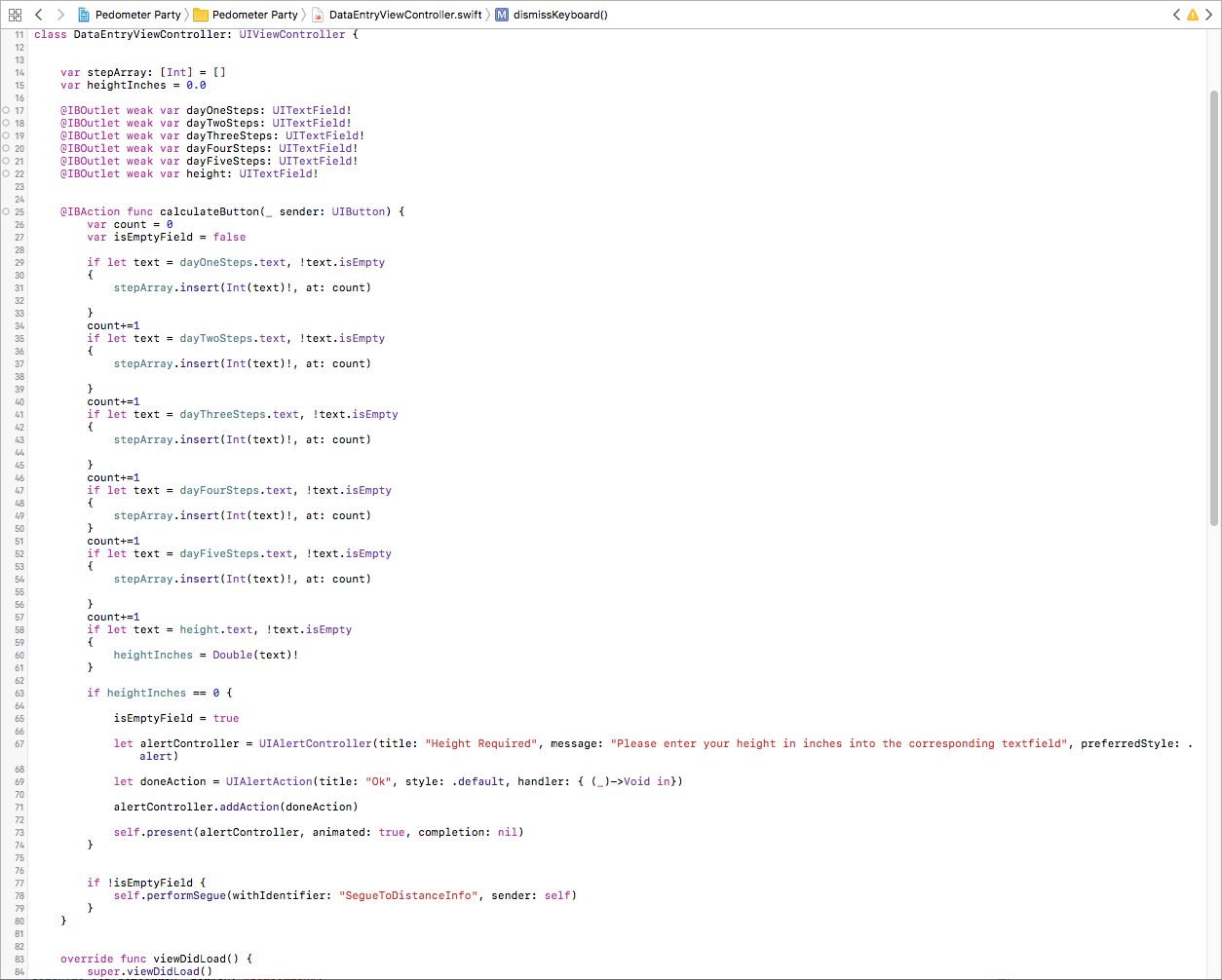
Task: Jump to the previous issue arrow
Action: tap(1176, 15)
